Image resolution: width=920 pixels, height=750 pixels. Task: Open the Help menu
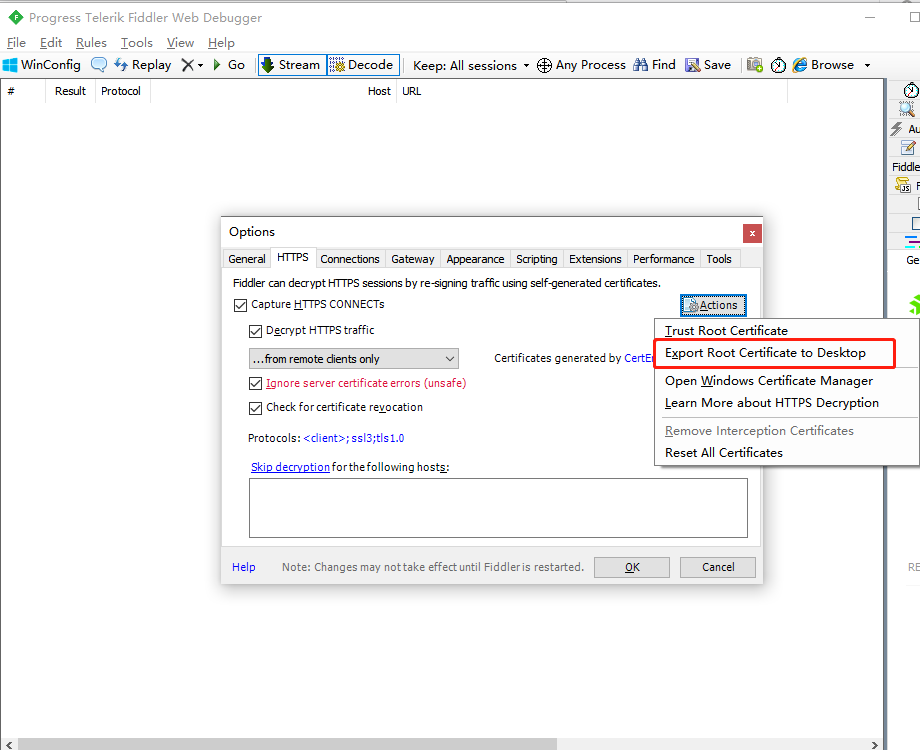[221, 43]
